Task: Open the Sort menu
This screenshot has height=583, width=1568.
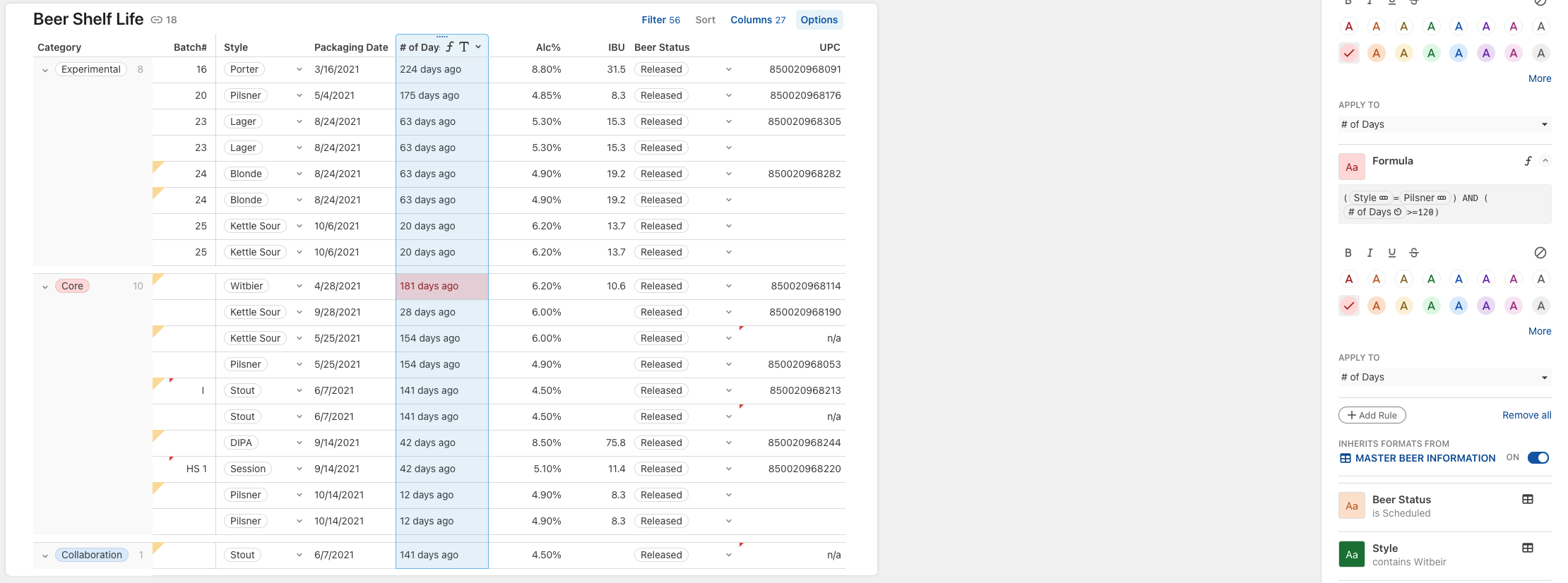Action: (705, 20)
